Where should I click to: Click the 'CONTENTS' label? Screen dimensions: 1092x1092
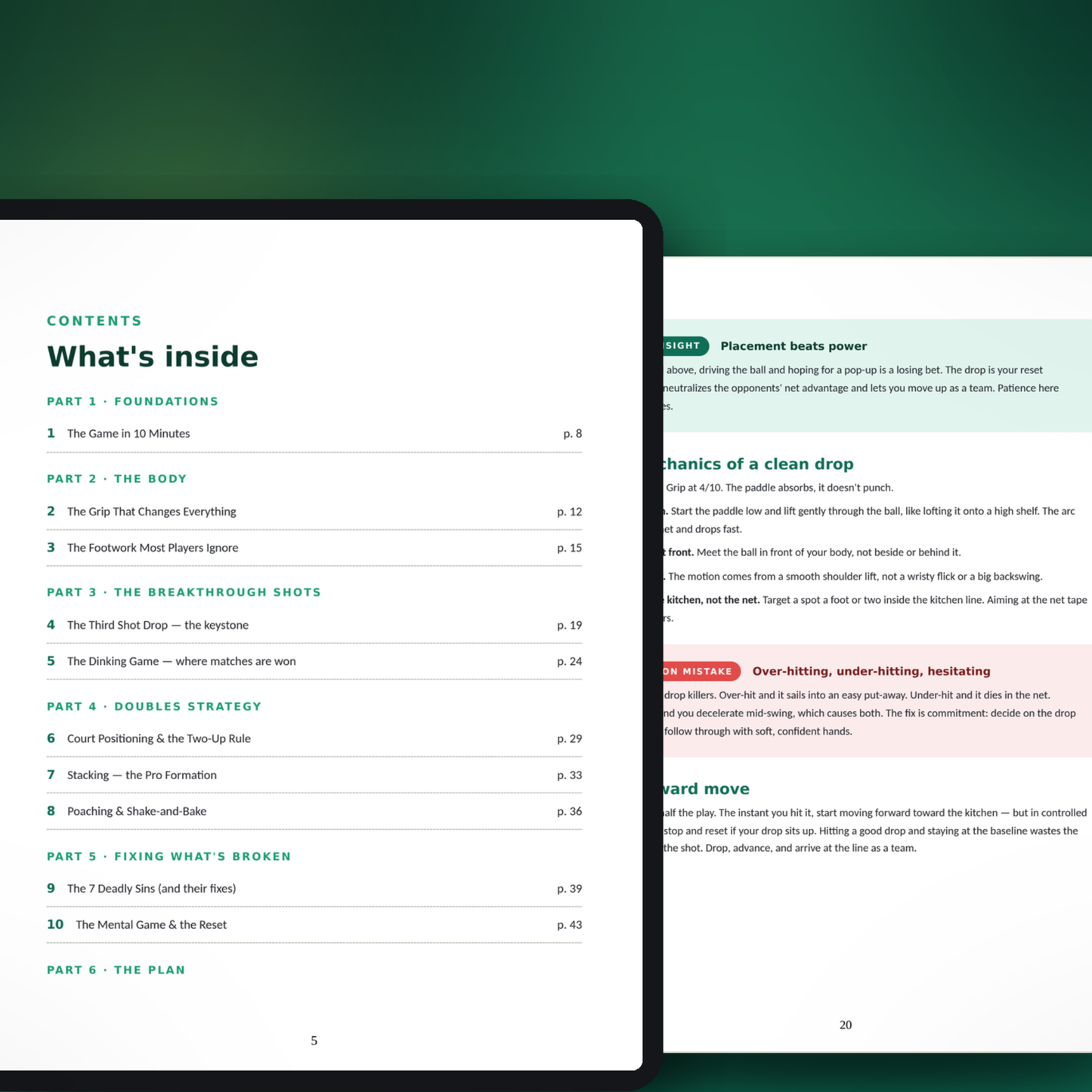pos(94,321)
